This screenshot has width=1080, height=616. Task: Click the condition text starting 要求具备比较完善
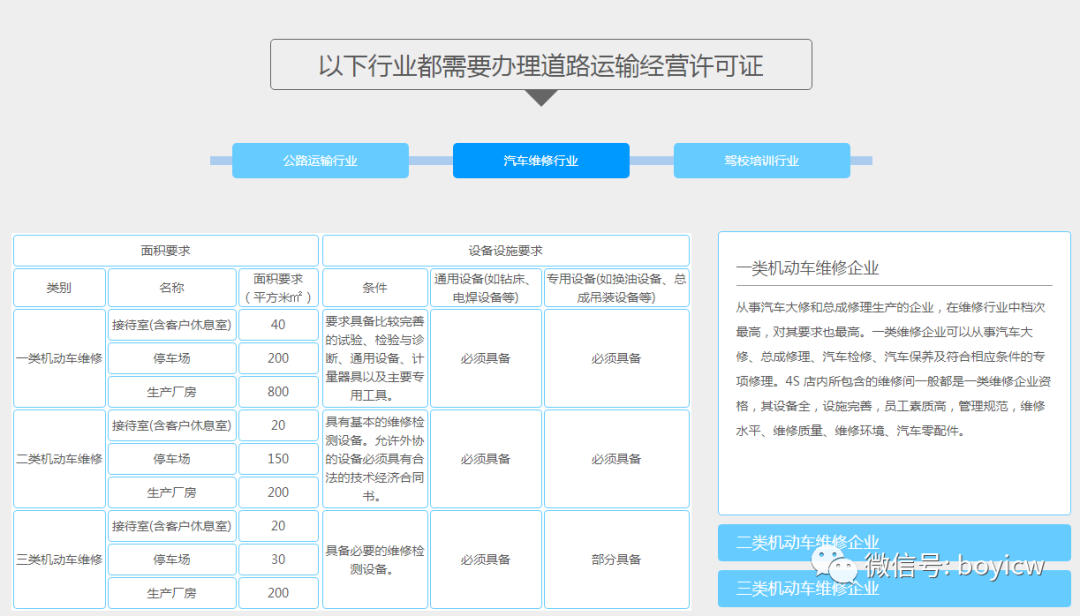pyautogui.click(x=375, y=358)
